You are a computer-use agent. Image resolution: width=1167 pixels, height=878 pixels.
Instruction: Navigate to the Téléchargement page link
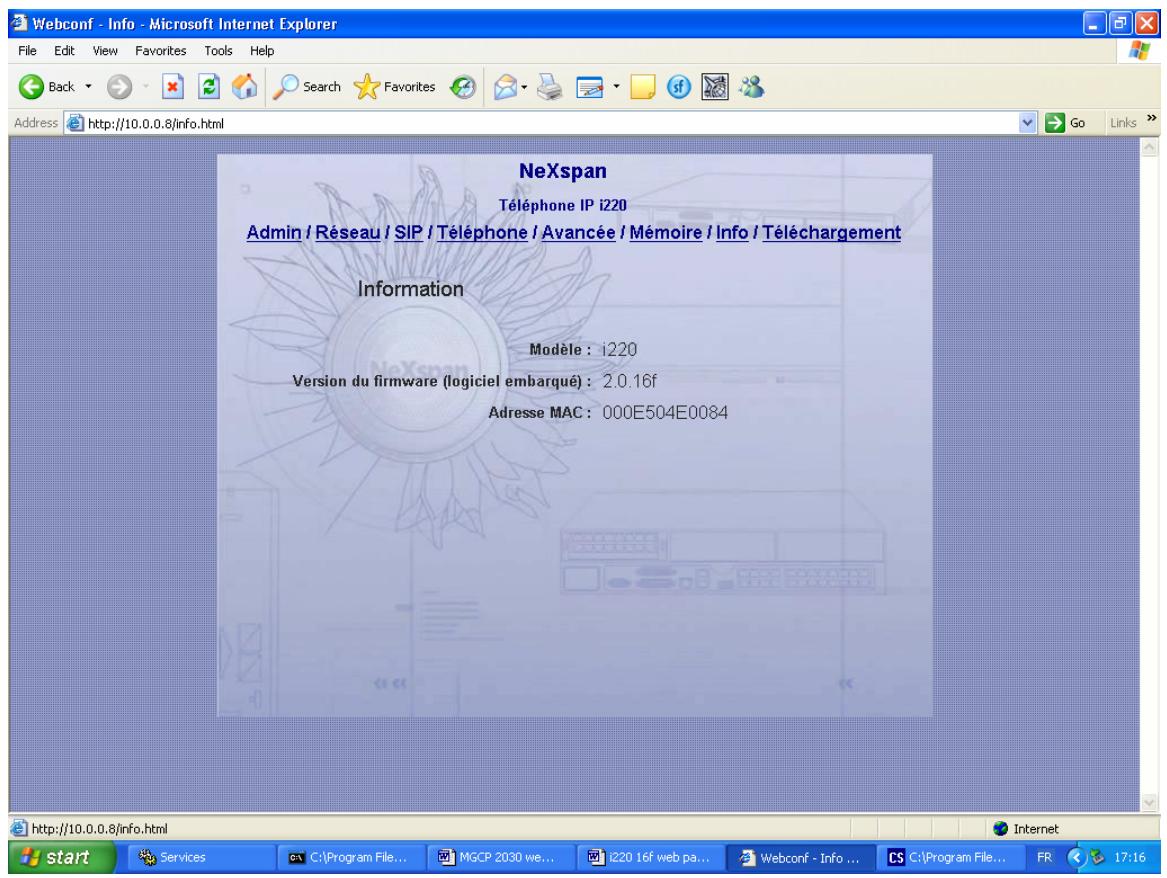pos(831,233)
